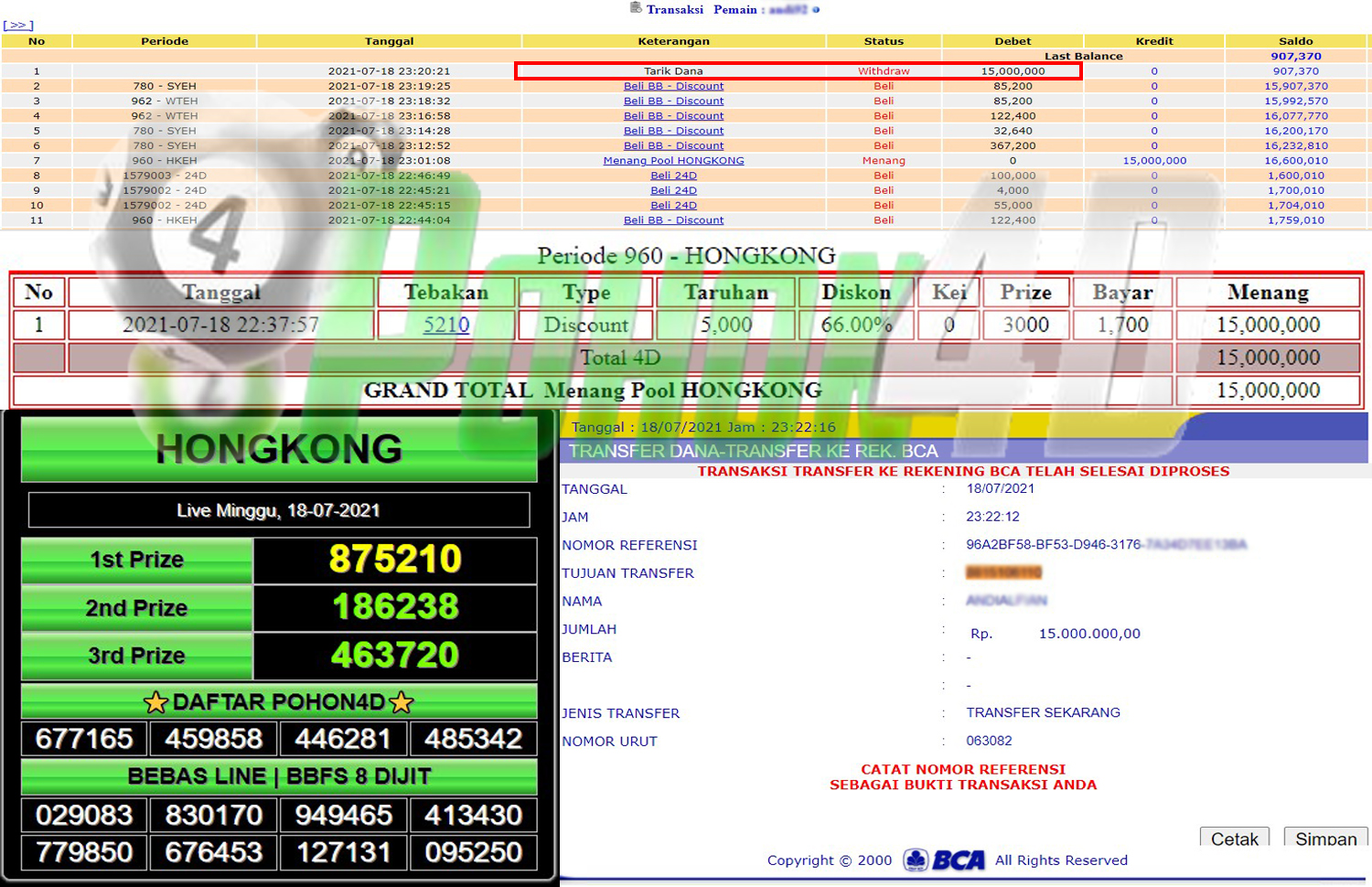1372x887 pixels.
Task: Click 3rd prize number 463720
Action: point(395,656)
